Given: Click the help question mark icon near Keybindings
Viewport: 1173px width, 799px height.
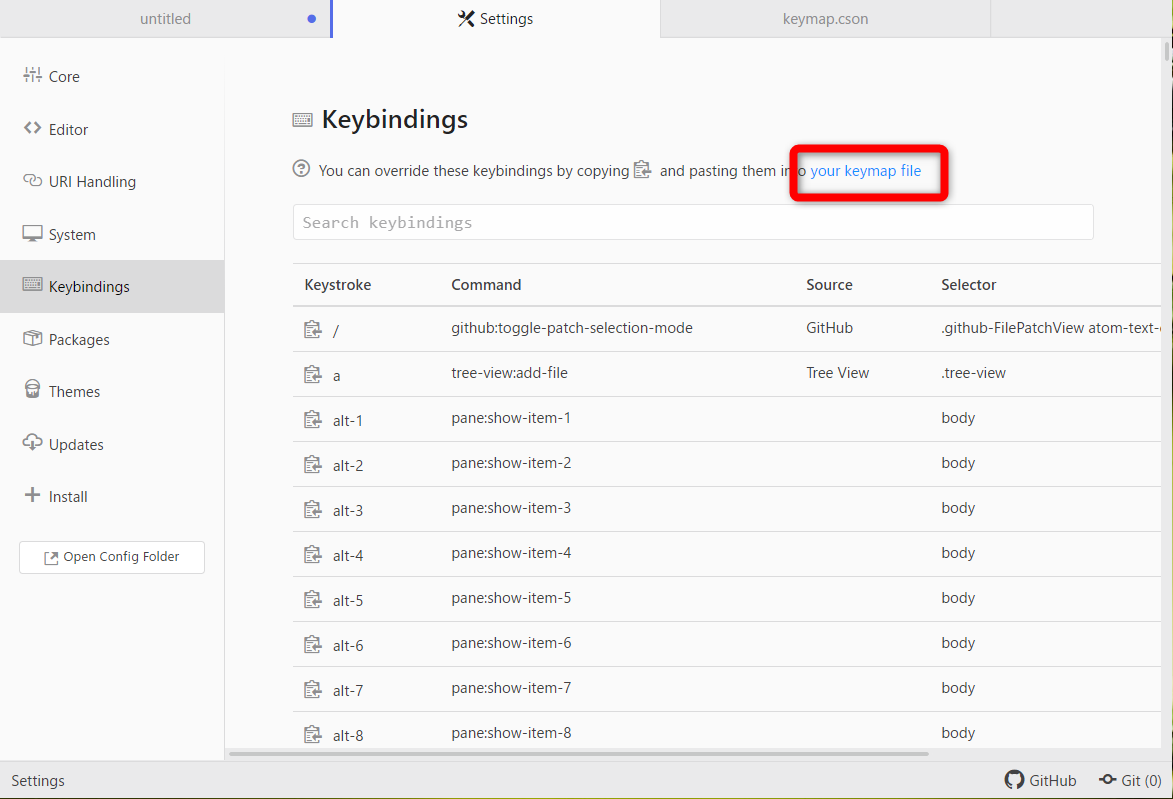Looking at the screenshot, I should 300,169.
